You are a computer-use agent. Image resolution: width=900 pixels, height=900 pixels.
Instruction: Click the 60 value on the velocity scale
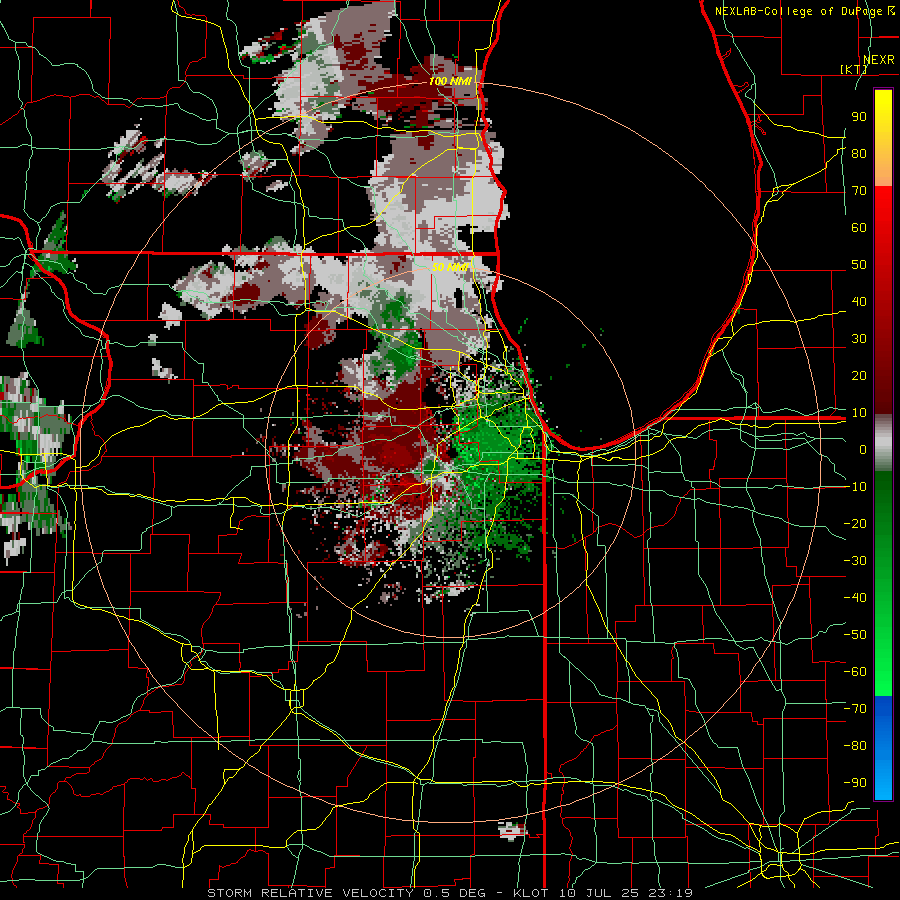[x=859, y=228]
